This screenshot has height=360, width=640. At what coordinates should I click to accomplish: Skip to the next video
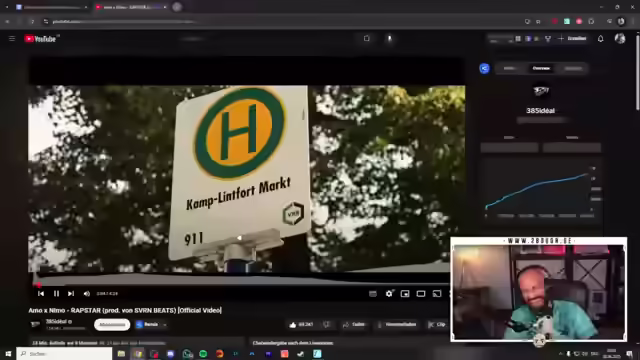coord(71,293)
